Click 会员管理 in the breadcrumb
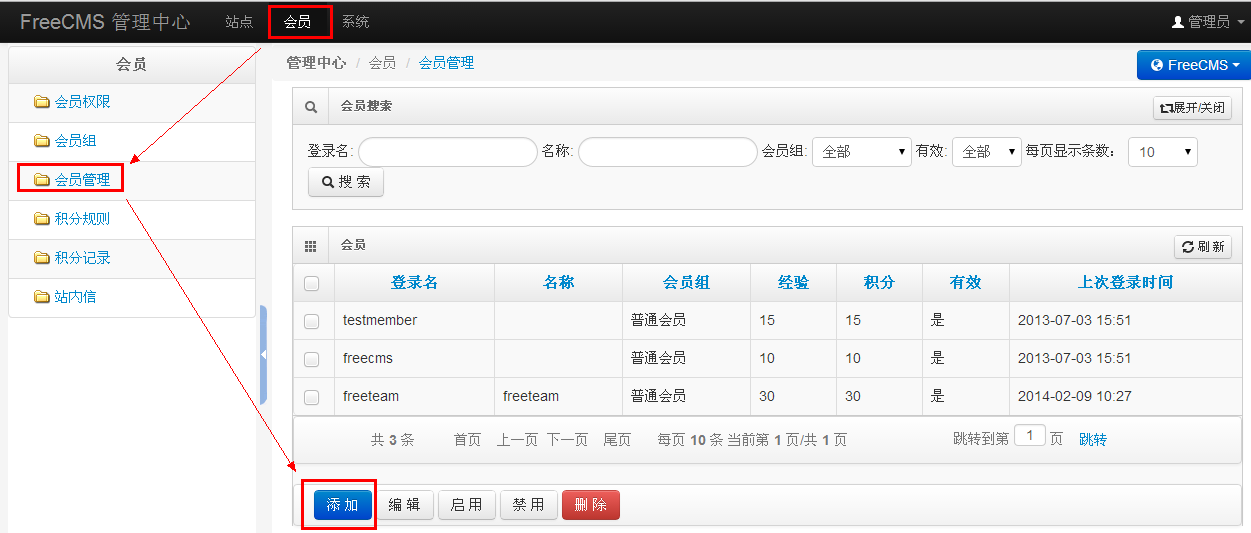The image size is (1251, 533). [446, 63]
